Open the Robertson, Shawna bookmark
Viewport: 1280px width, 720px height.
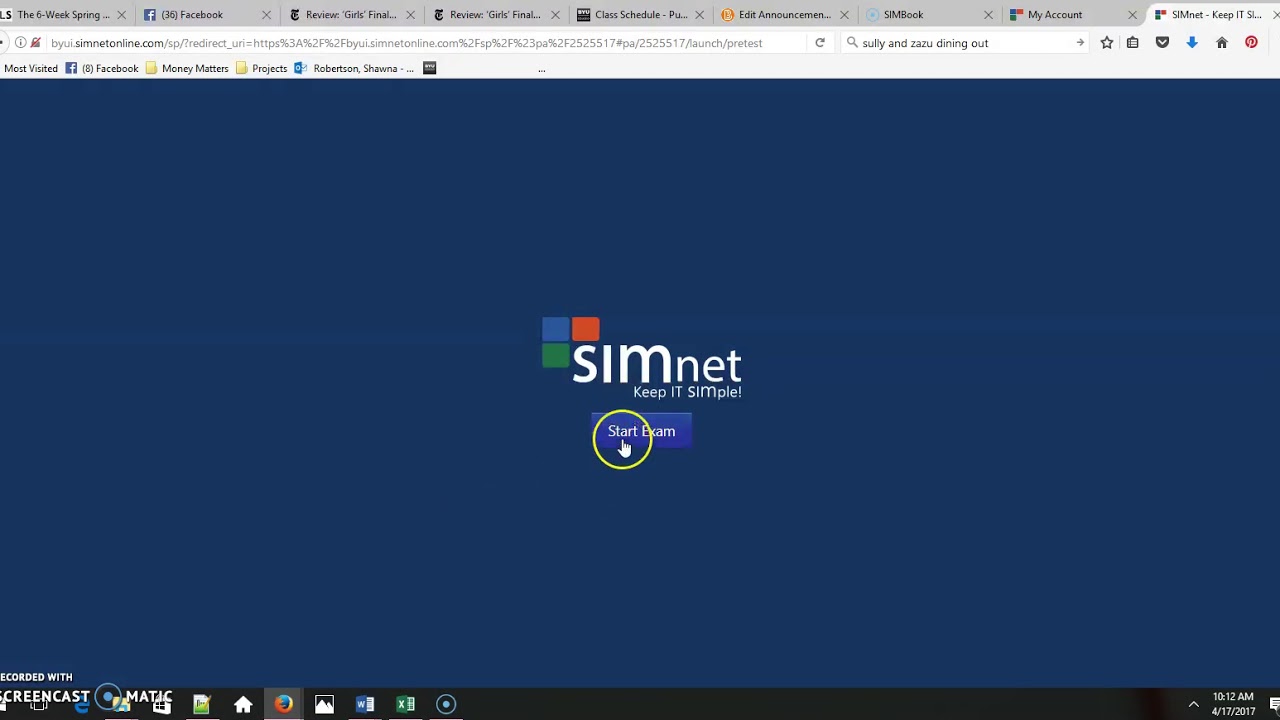[354, 68]
